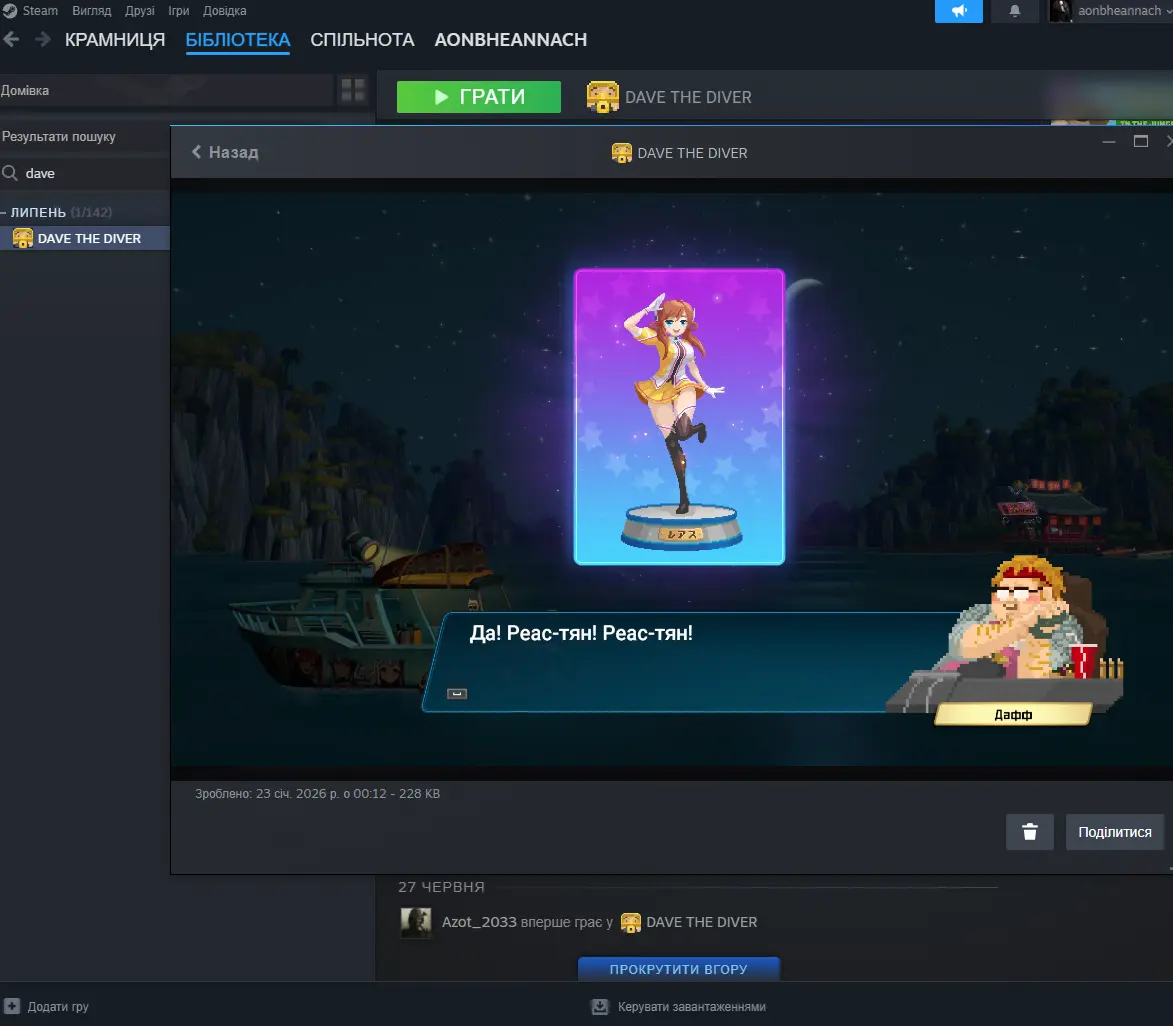Open Керувати завантаженнями
The image size is (1173, 1026).
coord(692,1007)
